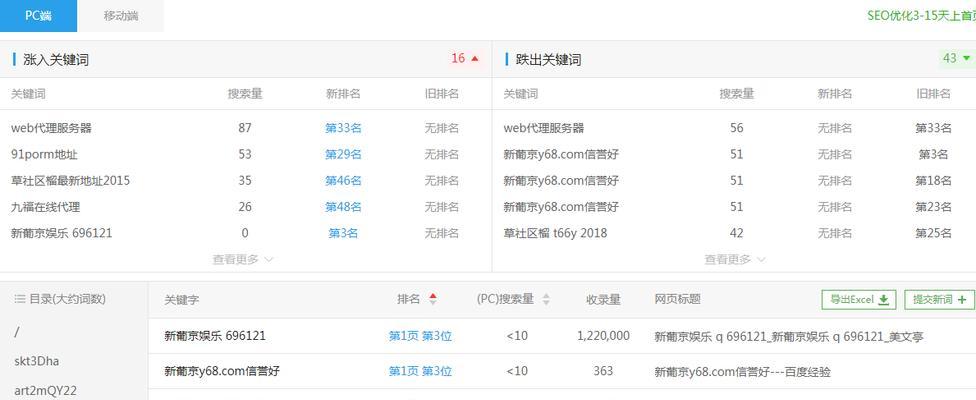
Task: Click the 关键字 column header
Action: click(181, 300)
